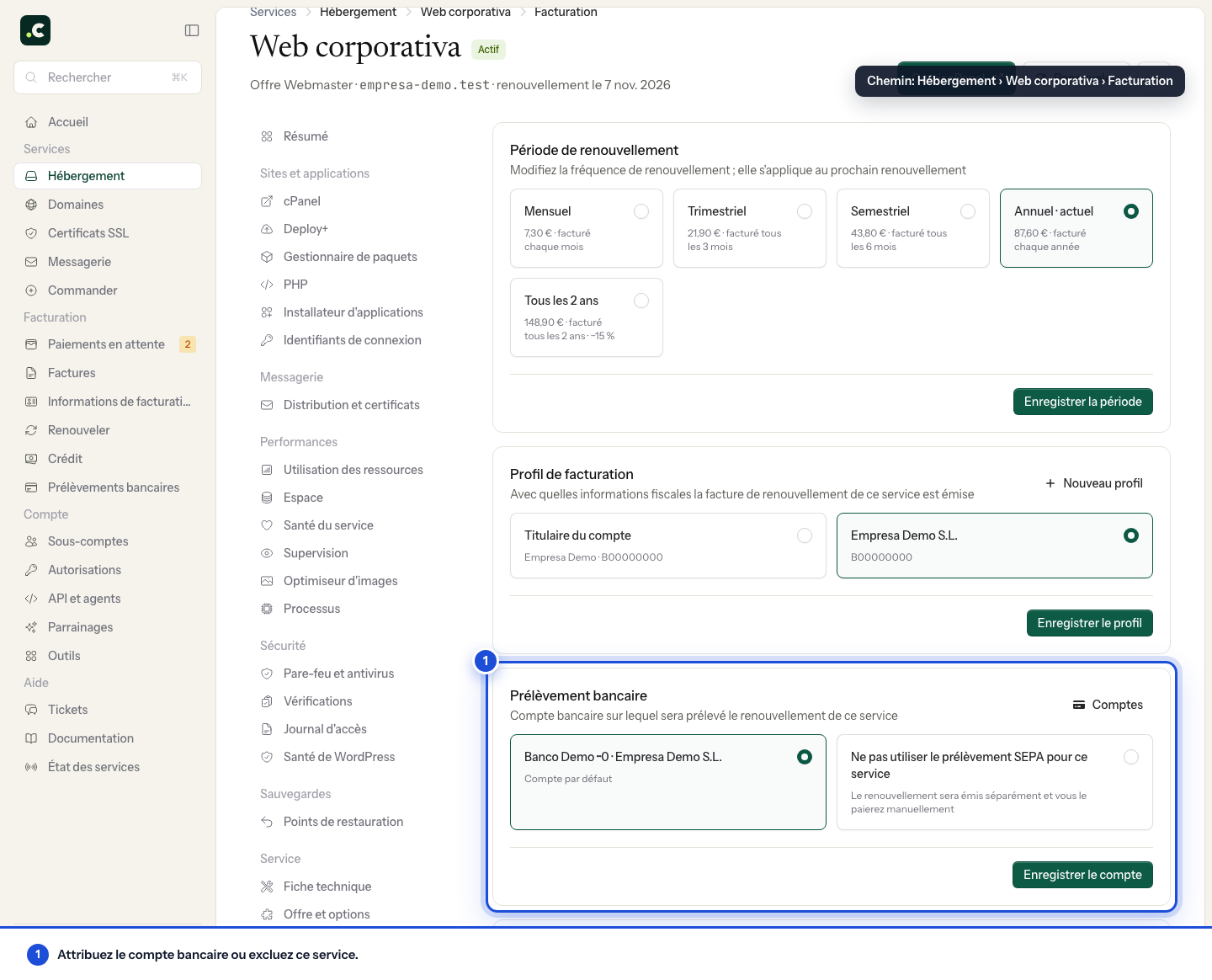This screenshot has height=980, width=1212.
Task: Click the Tickets chat icon
Action: coord(31,710)
